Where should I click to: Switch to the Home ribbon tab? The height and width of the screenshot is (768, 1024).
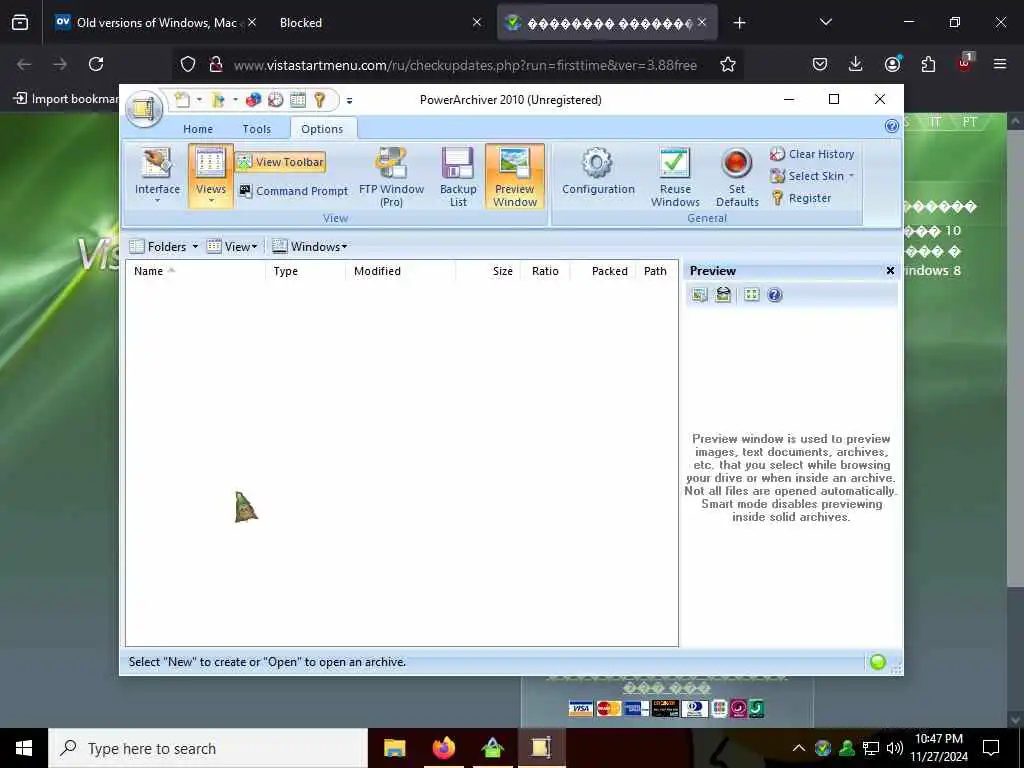pos(198,129)
